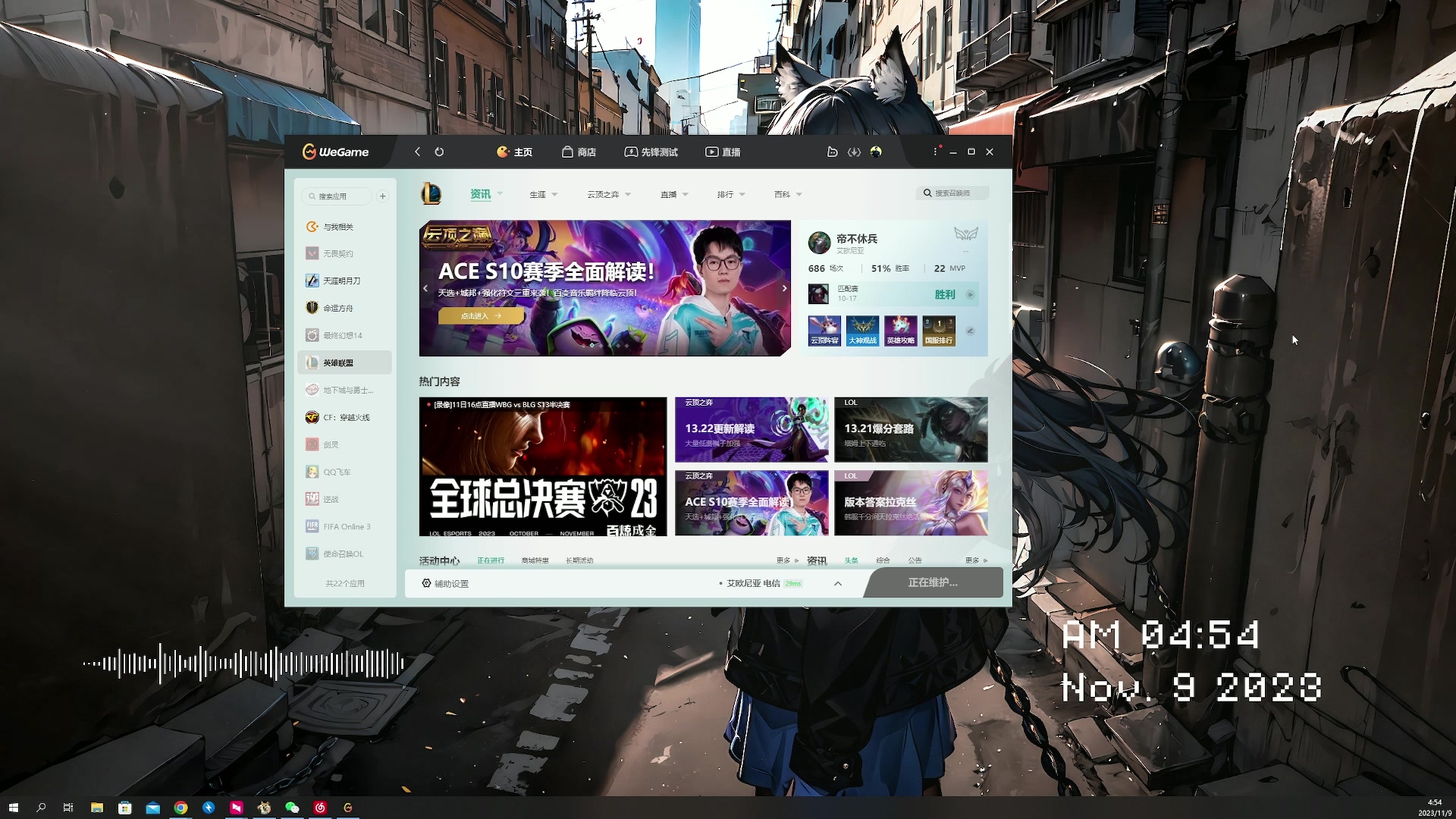The width and height of the screenshot is (1456, 819).
Task: Open the 大神观战 spectate tool
Action: click(x=861, y=331)
